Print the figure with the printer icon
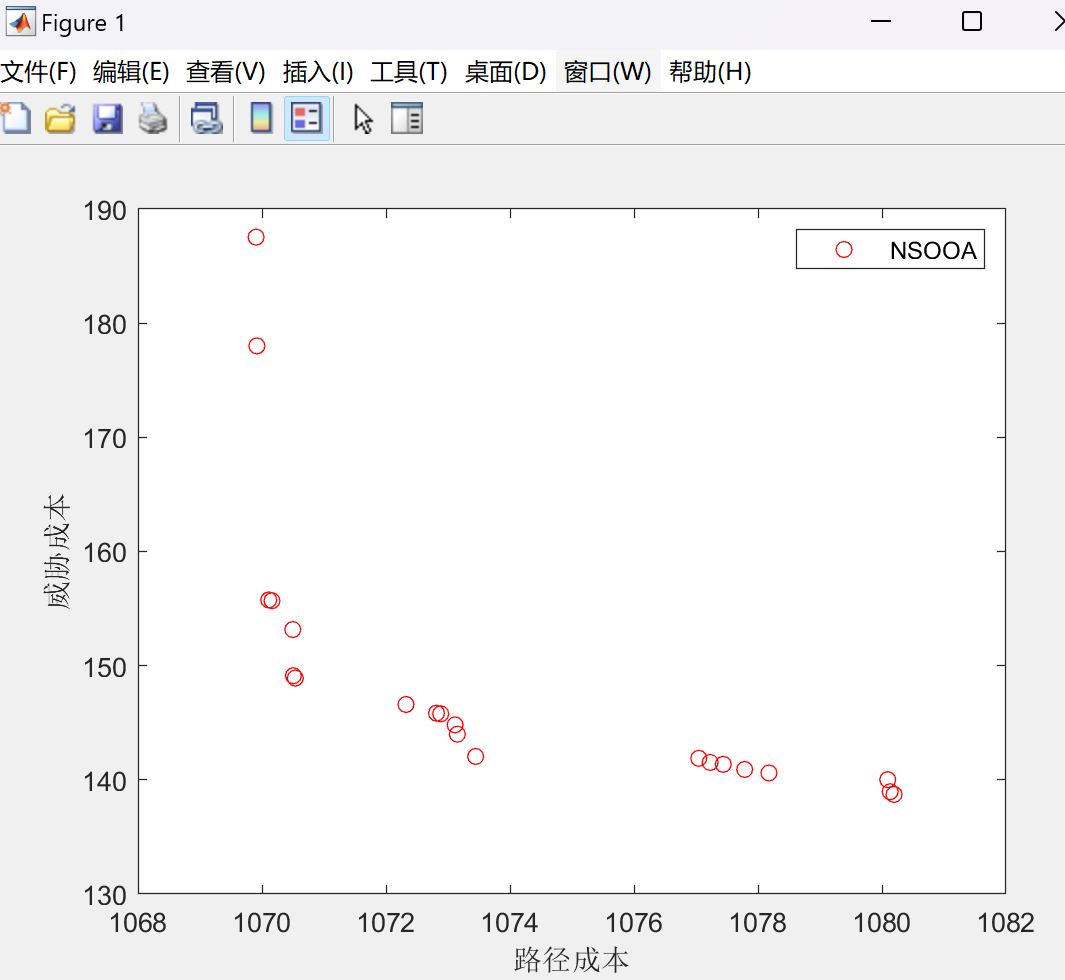The height and width of the screenshot is (980, 1065). point(153,118)
